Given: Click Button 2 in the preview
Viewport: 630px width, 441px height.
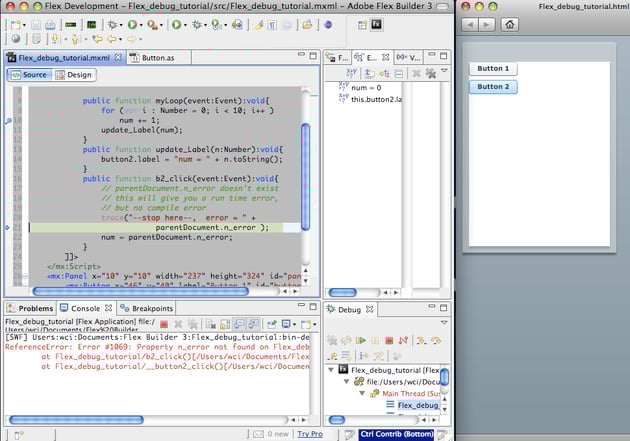Looking at the screenshot, I should (492, 87).
